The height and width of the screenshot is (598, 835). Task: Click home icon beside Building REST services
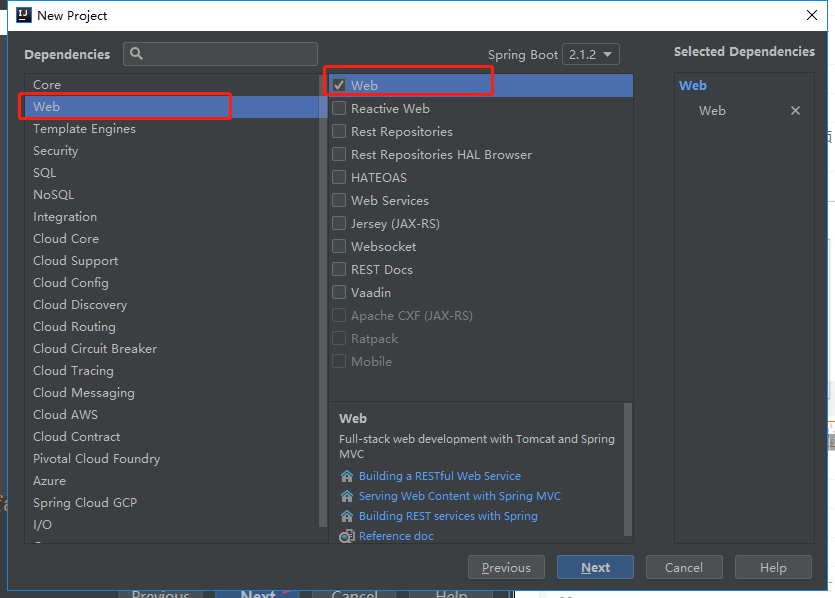coord(347,516)
